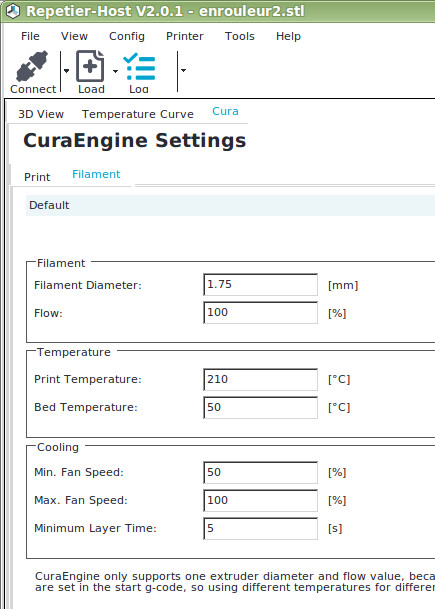Click the CuraEngine Settings heading
435x609 pixels.
[134, 141]
